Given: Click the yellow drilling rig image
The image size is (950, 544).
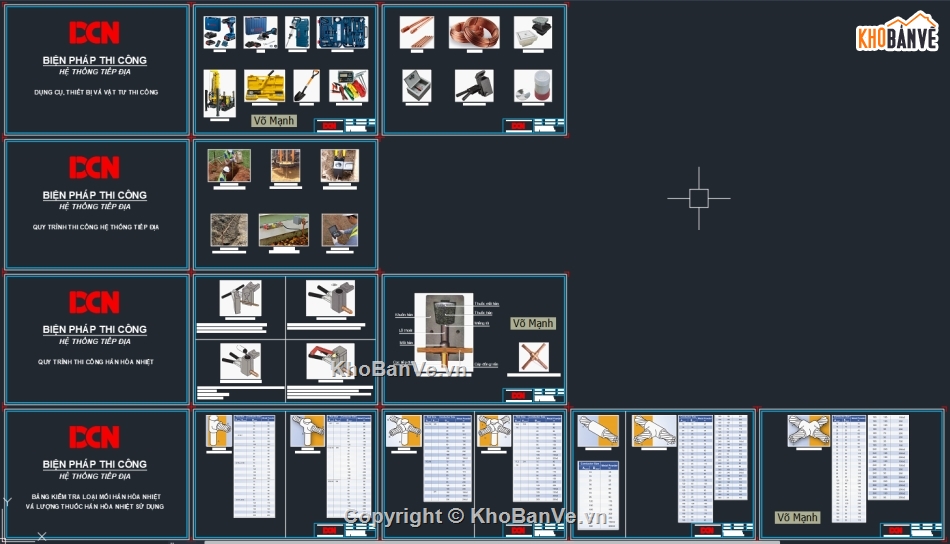Looking at the screenshot, I should [x=219, y=93].
